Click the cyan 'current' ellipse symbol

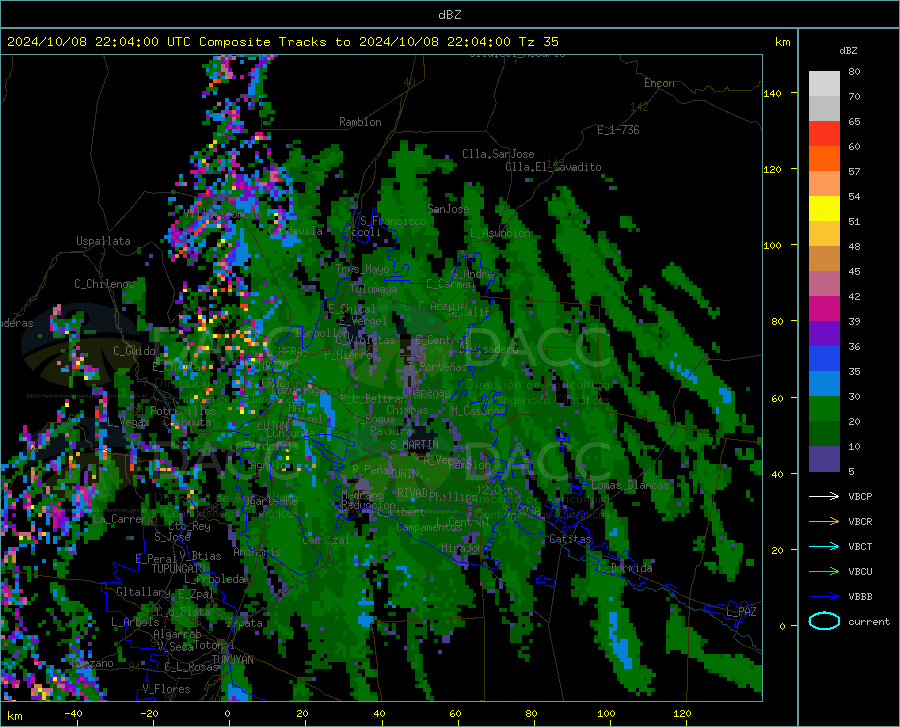tap(824, 621)
